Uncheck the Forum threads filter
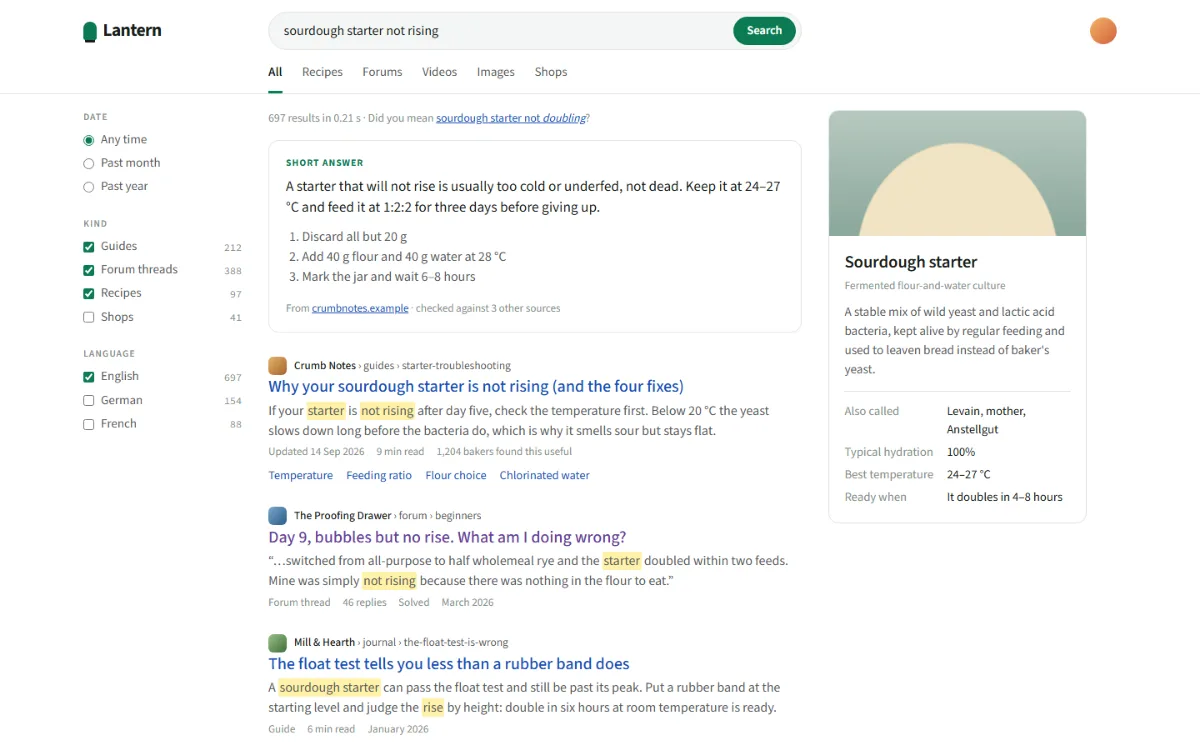 click(x=89, y=270)
